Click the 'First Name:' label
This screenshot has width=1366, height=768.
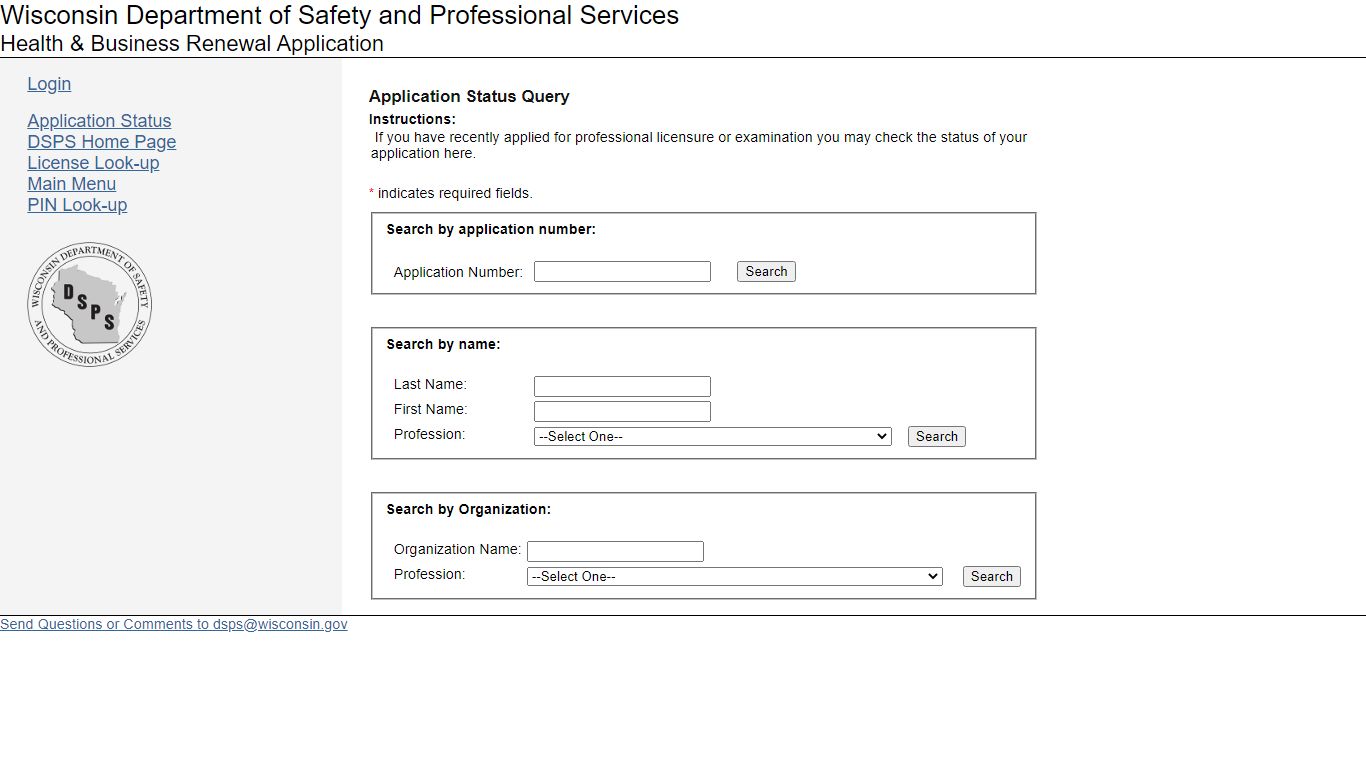430,409
